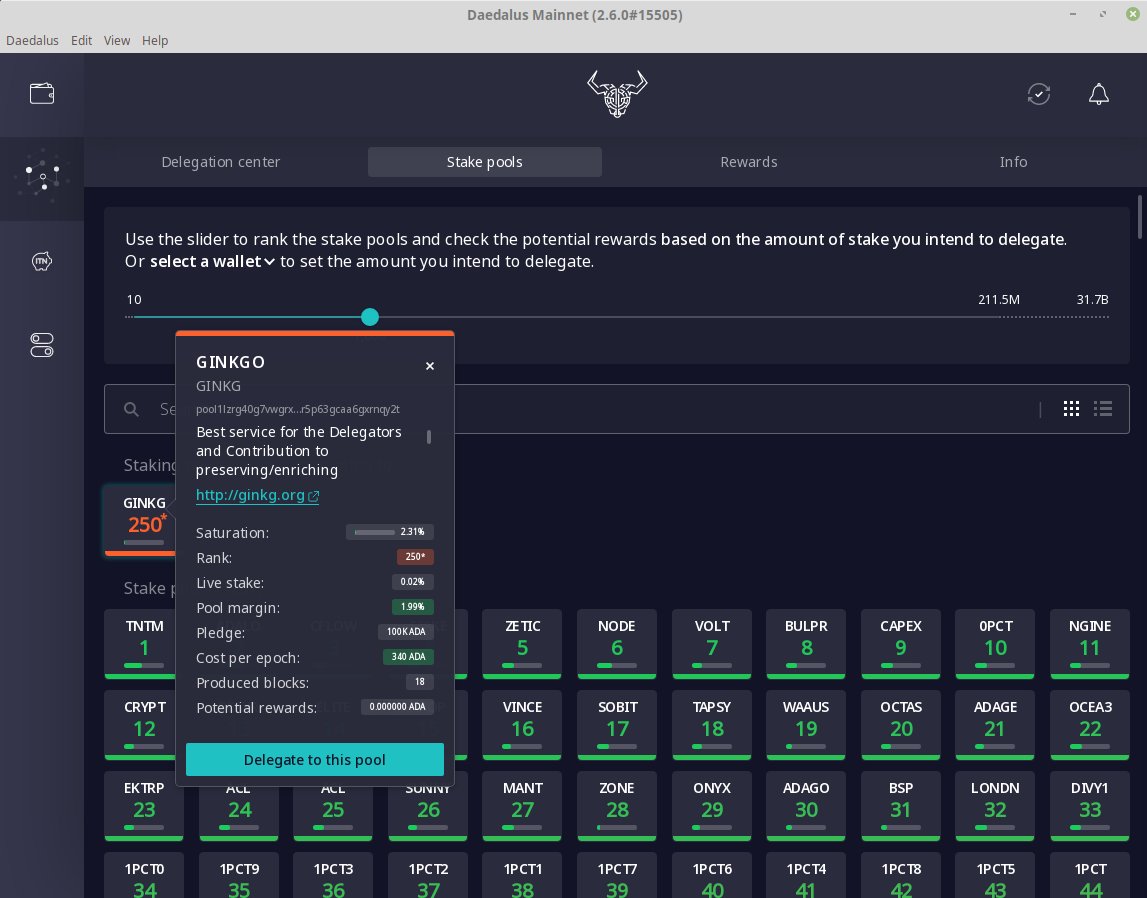The height and width of the screenshot is (898, 1147).
Task: Select the GINKG pool ranked 250
Action: (x=140, y=520)
